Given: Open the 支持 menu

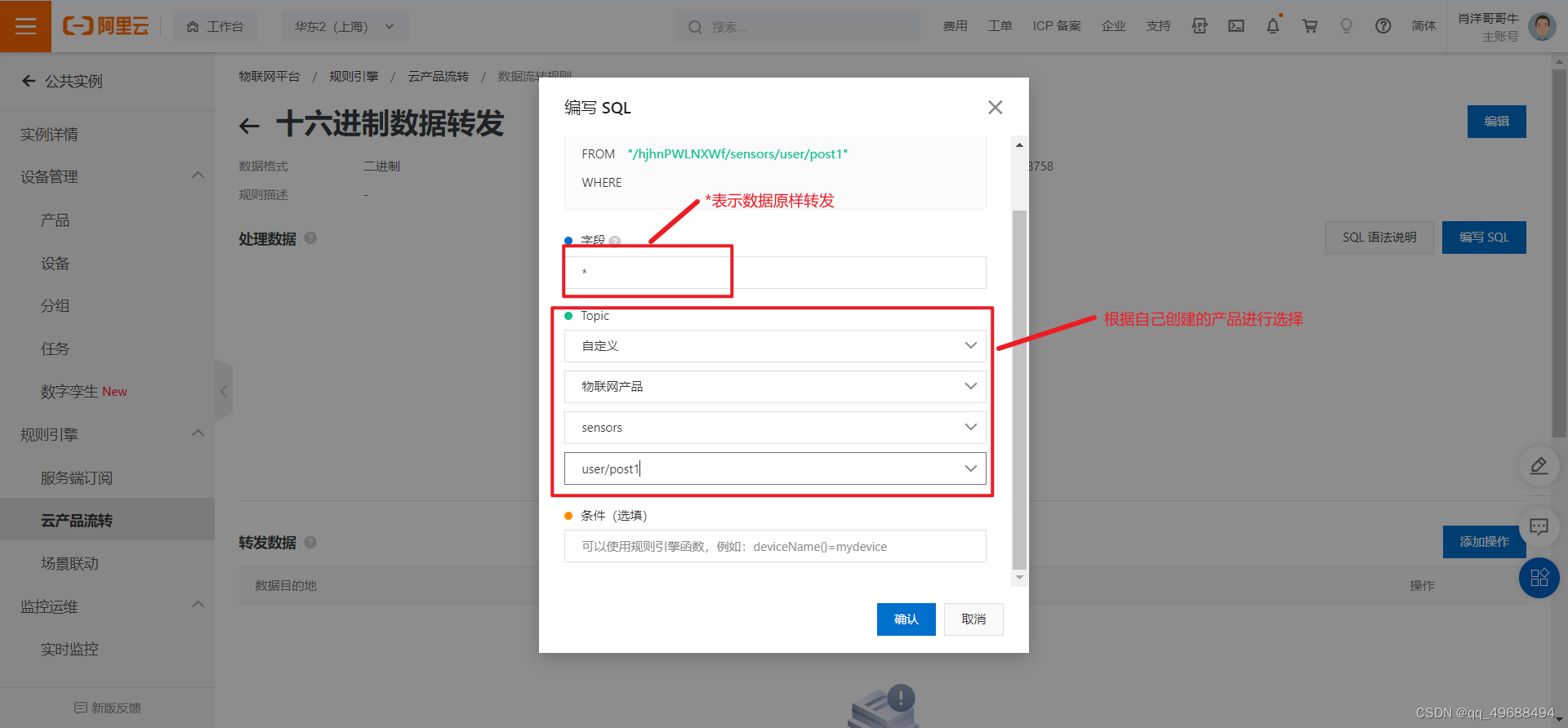Looking at the screenshot, I should click(x=1158, y=26).
